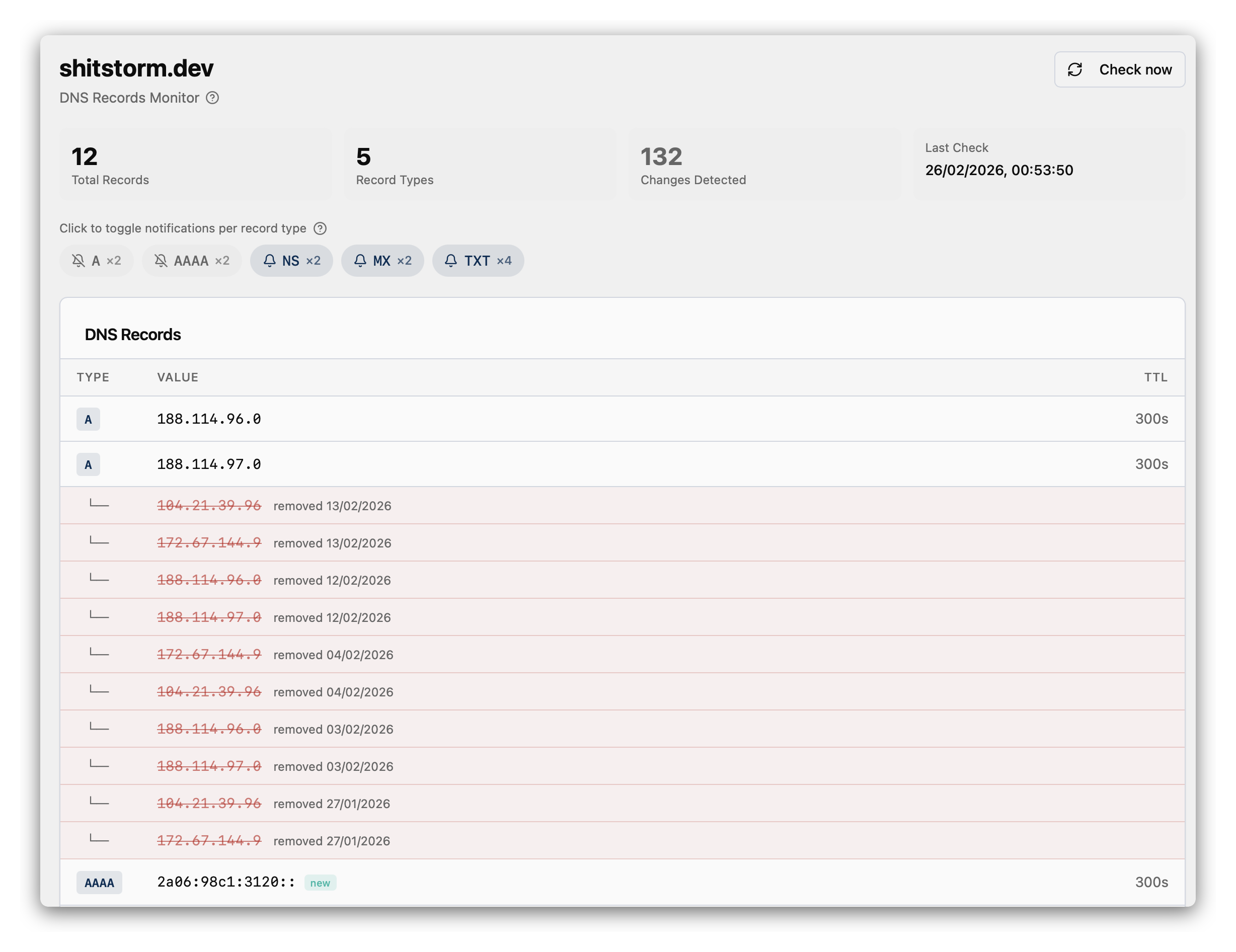Enable notifications for A records
This screenshot has width=1236, height=952.
[x=96, y=260]
